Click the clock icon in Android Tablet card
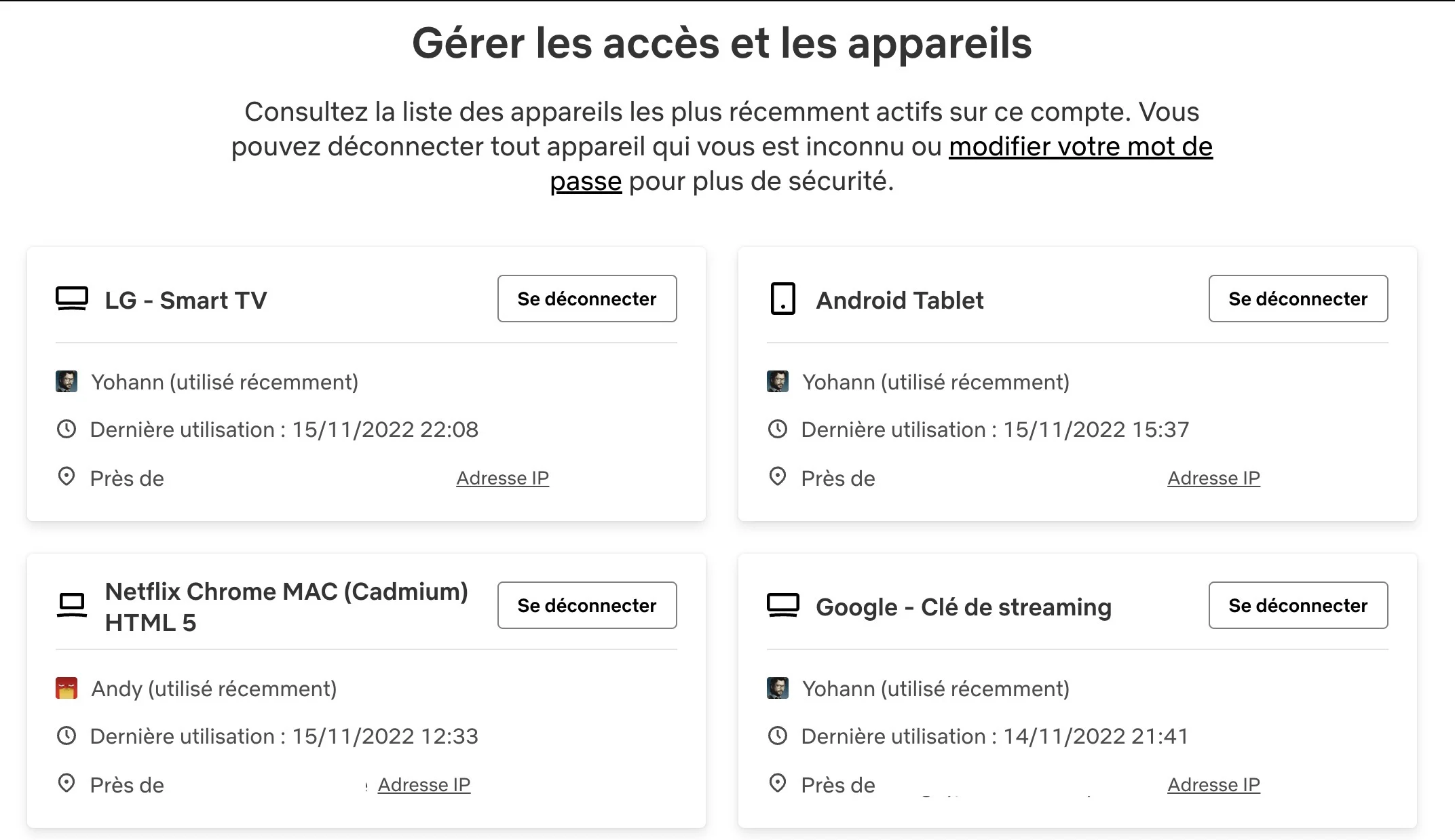1455x840 pixels. 778,429
